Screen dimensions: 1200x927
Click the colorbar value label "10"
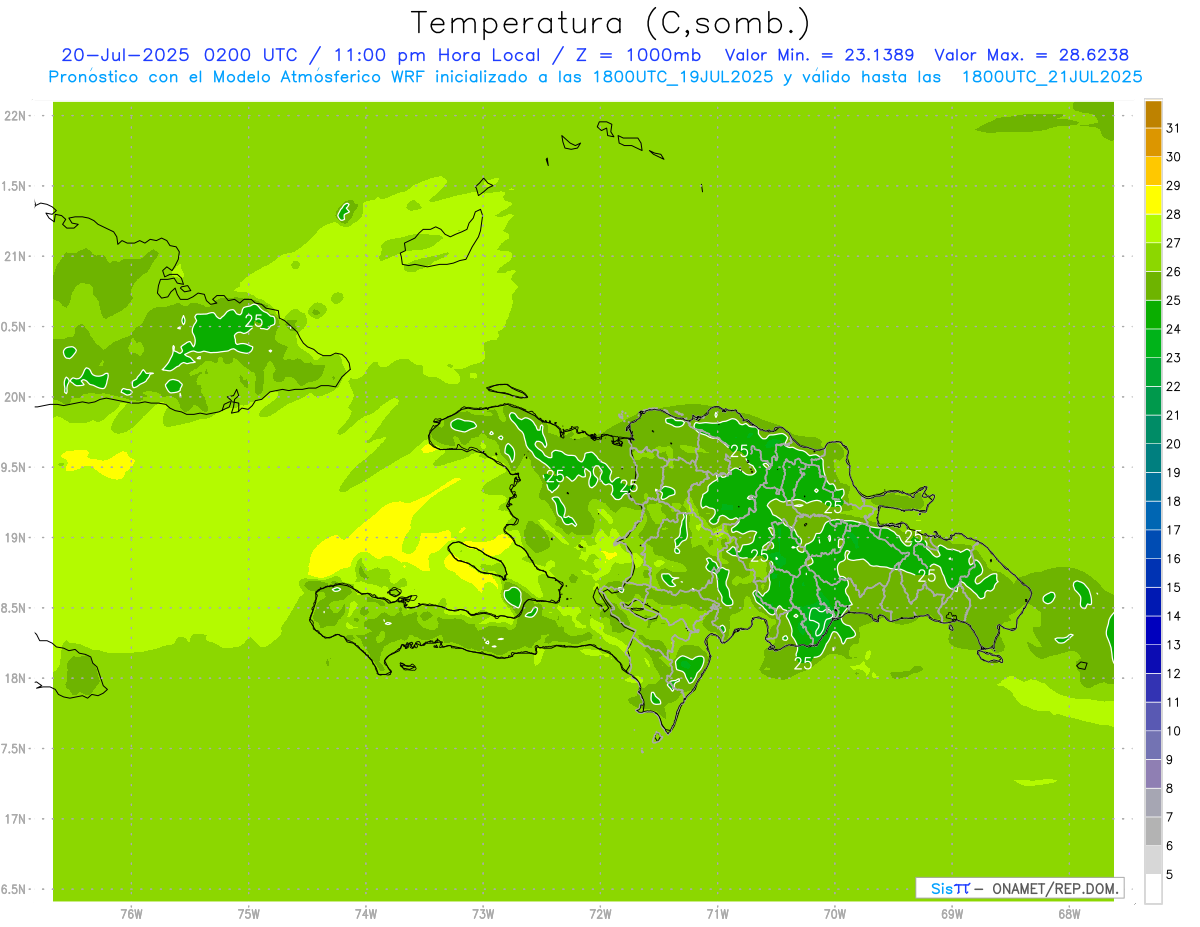1173,731
